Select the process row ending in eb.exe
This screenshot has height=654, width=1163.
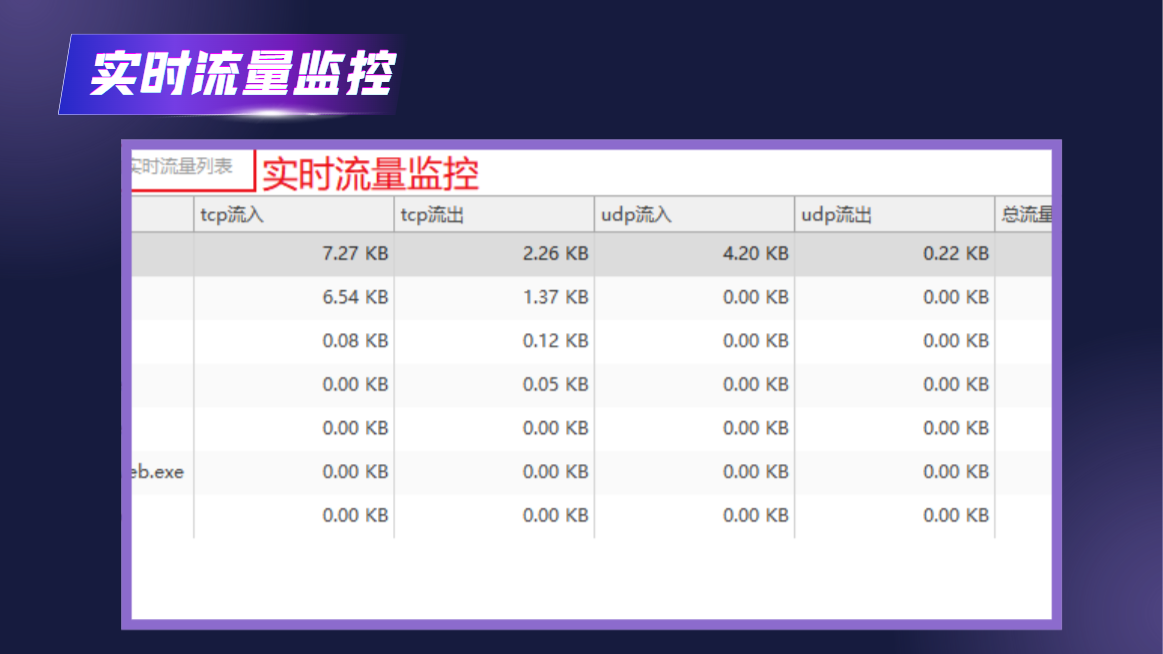pos(591,472)
